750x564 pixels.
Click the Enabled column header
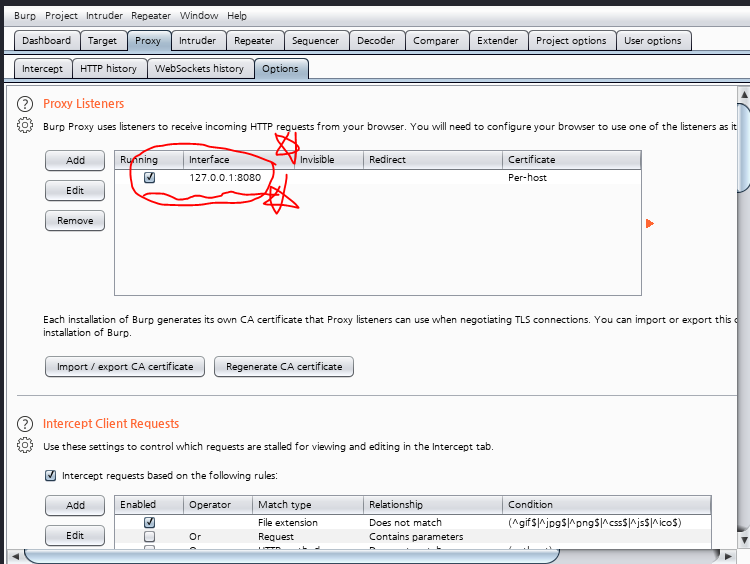click(x=149, y=505)
